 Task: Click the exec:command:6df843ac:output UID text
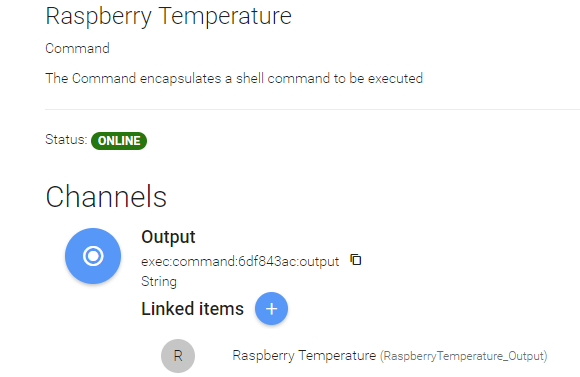(240, 262)
